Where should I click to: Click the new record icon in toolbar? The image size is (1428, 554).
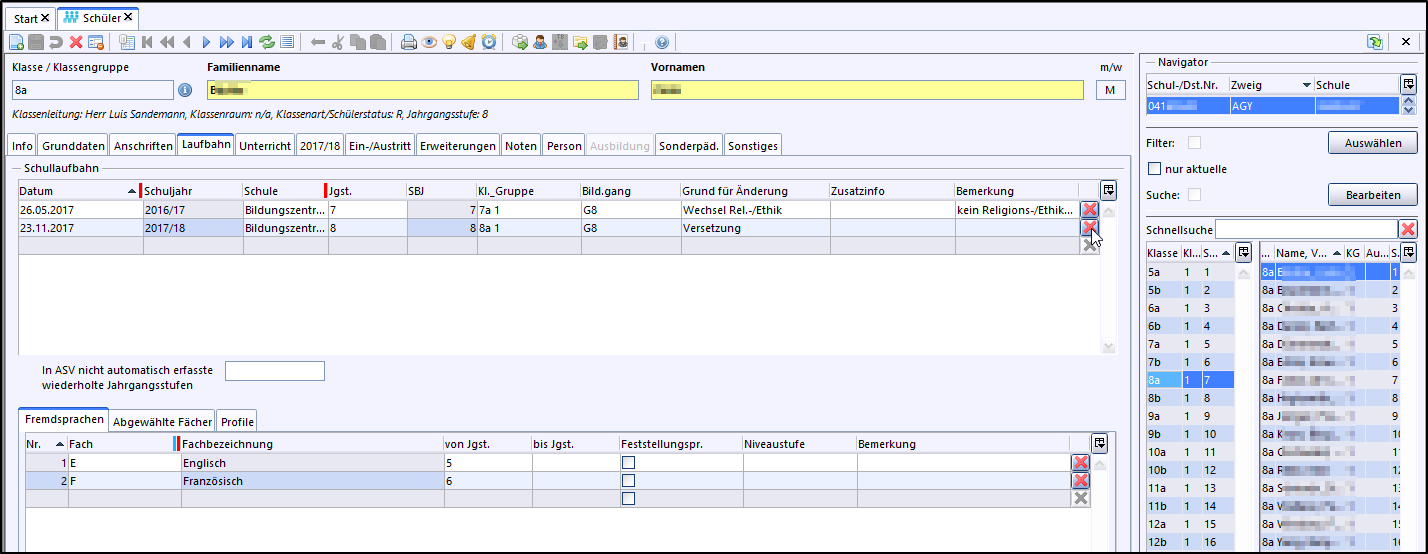coord(16,42)
